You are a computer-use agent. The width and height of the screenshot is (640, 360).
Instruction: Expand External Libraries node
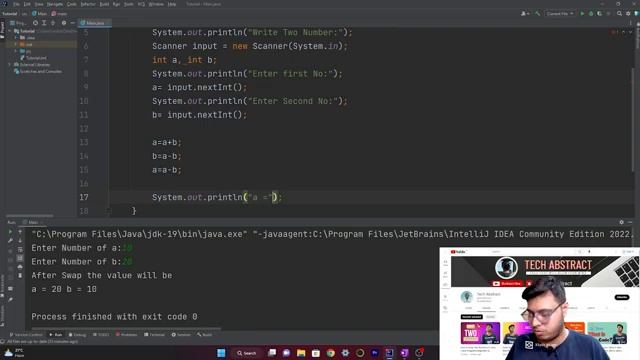click(10, 64)
